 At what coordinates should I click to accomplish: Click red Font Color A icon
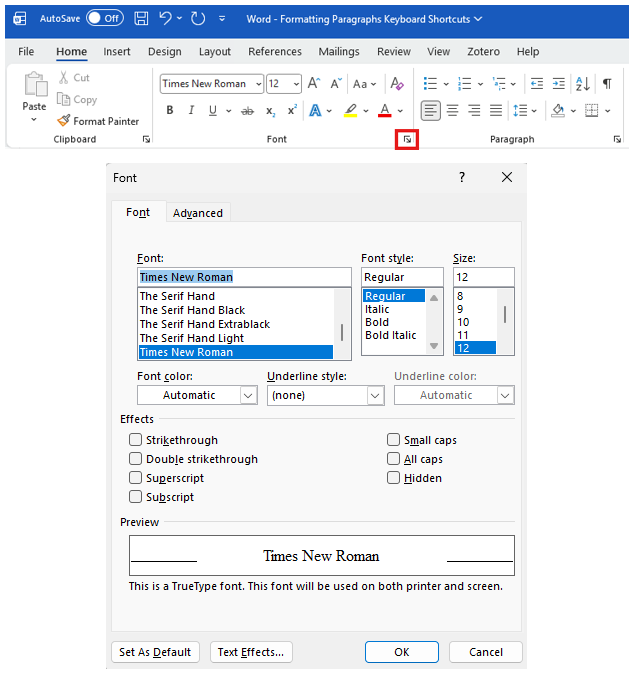point(385,110)
